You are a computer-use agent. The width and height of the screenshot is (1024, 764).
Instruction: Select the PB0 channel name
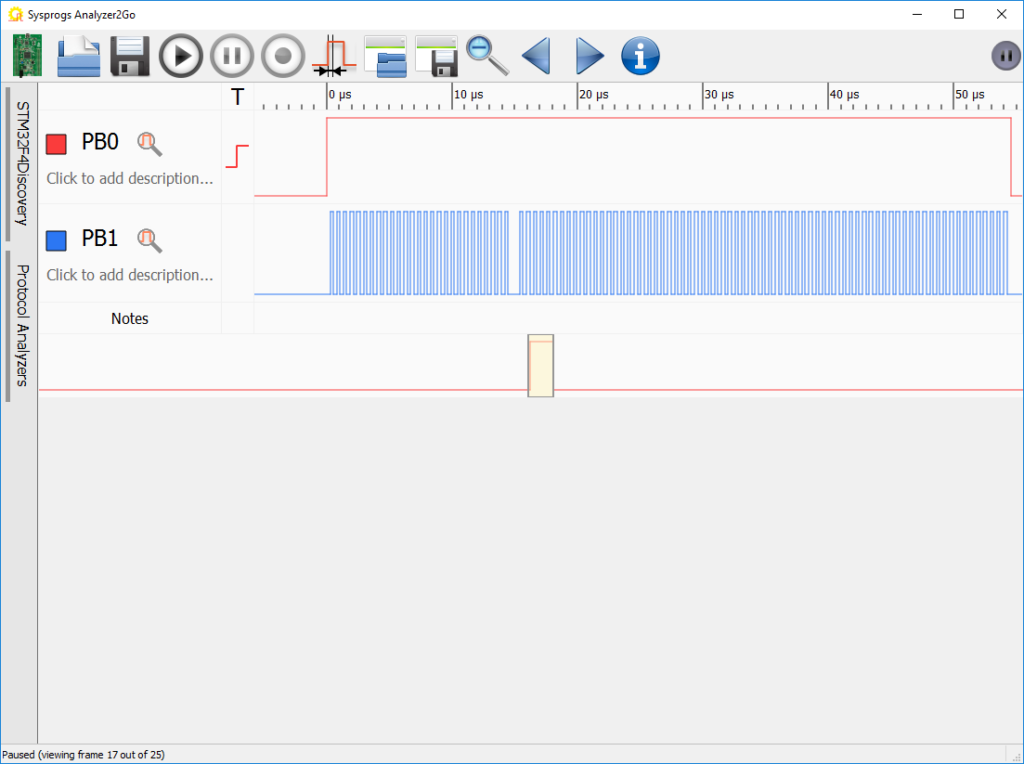point(100,142)
